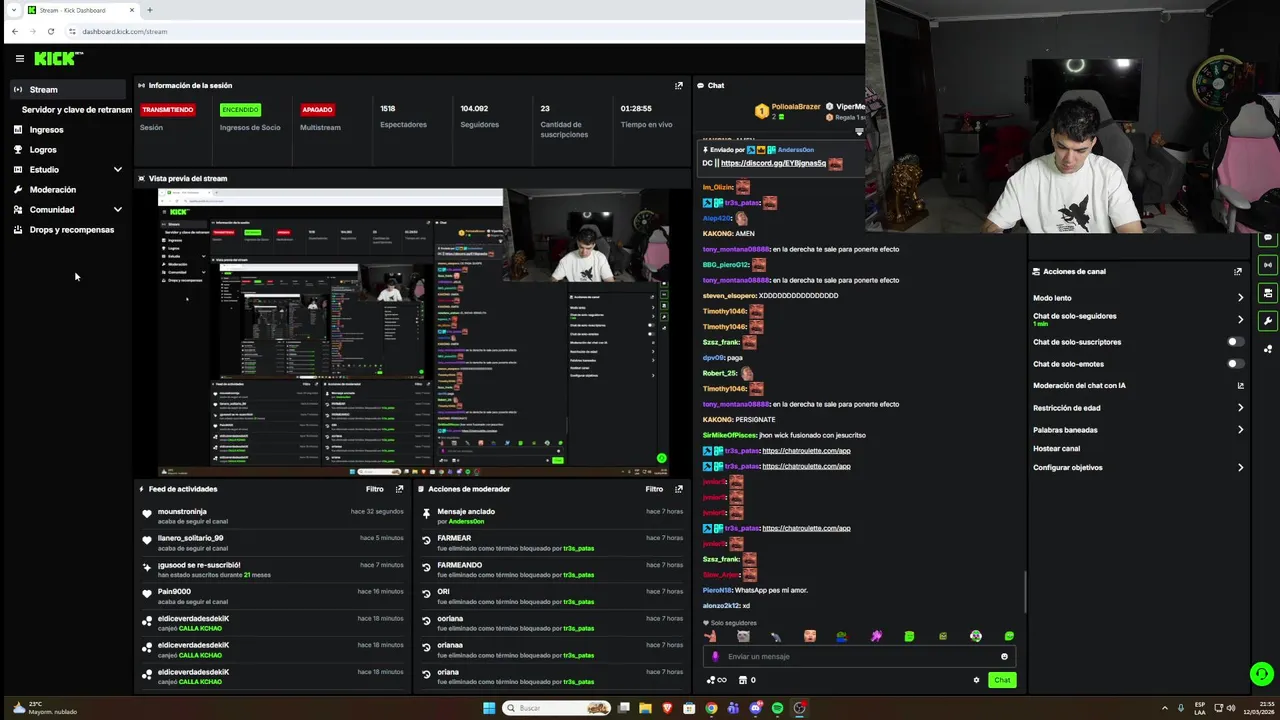Pop out the Acciones de canal panel

pos(1238,271)
